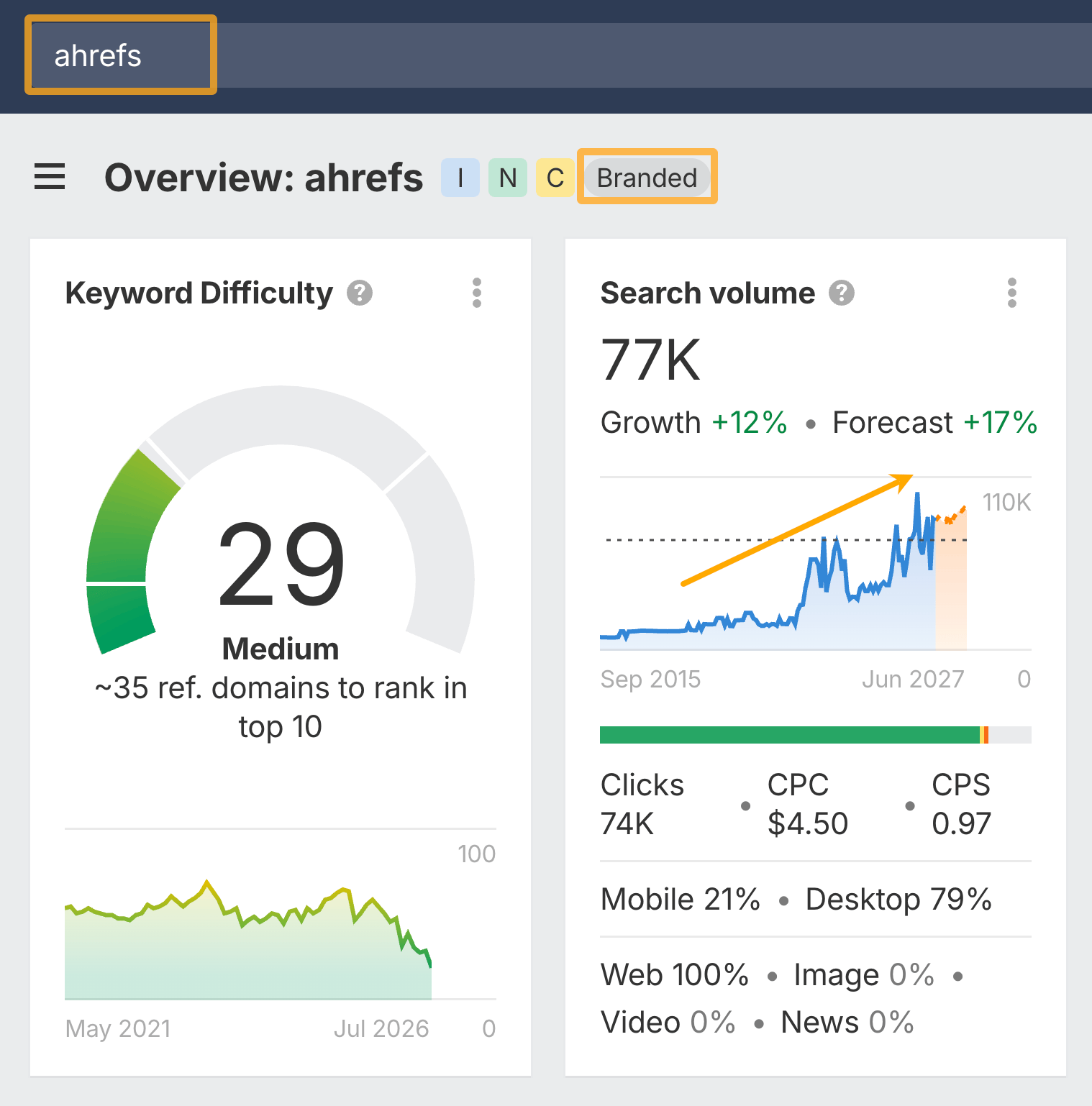The image size is (1092, 1106).
Task: Click the 77K search volume value
Action: pyautogui.click(x=651, y=360)
